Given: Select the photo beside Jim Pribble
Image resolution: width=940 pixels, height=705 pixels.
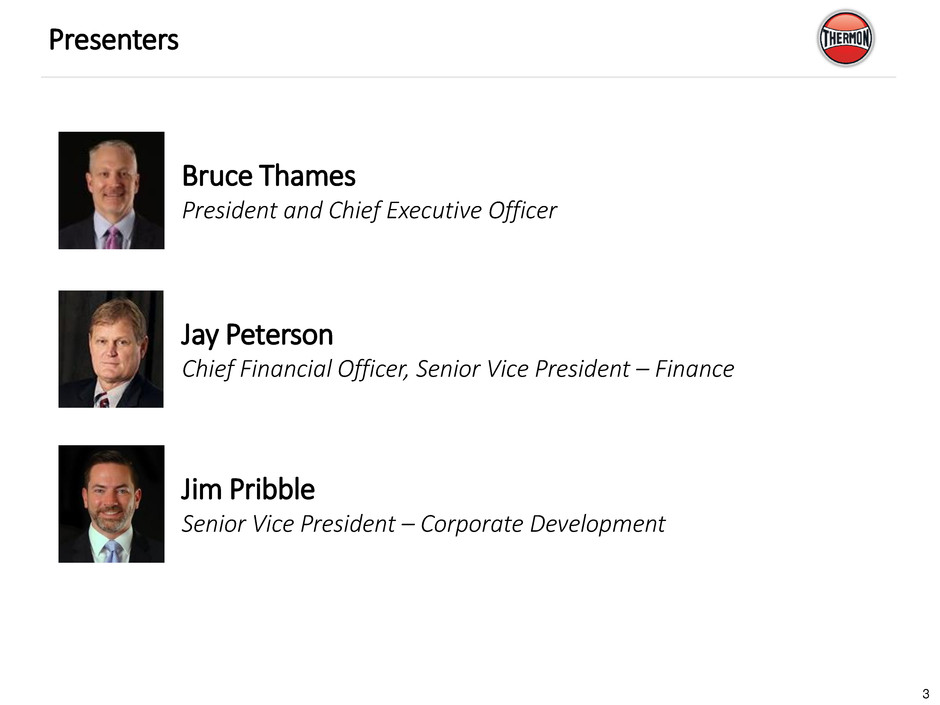Looking at the screenshot, I should tap(111, 504).
